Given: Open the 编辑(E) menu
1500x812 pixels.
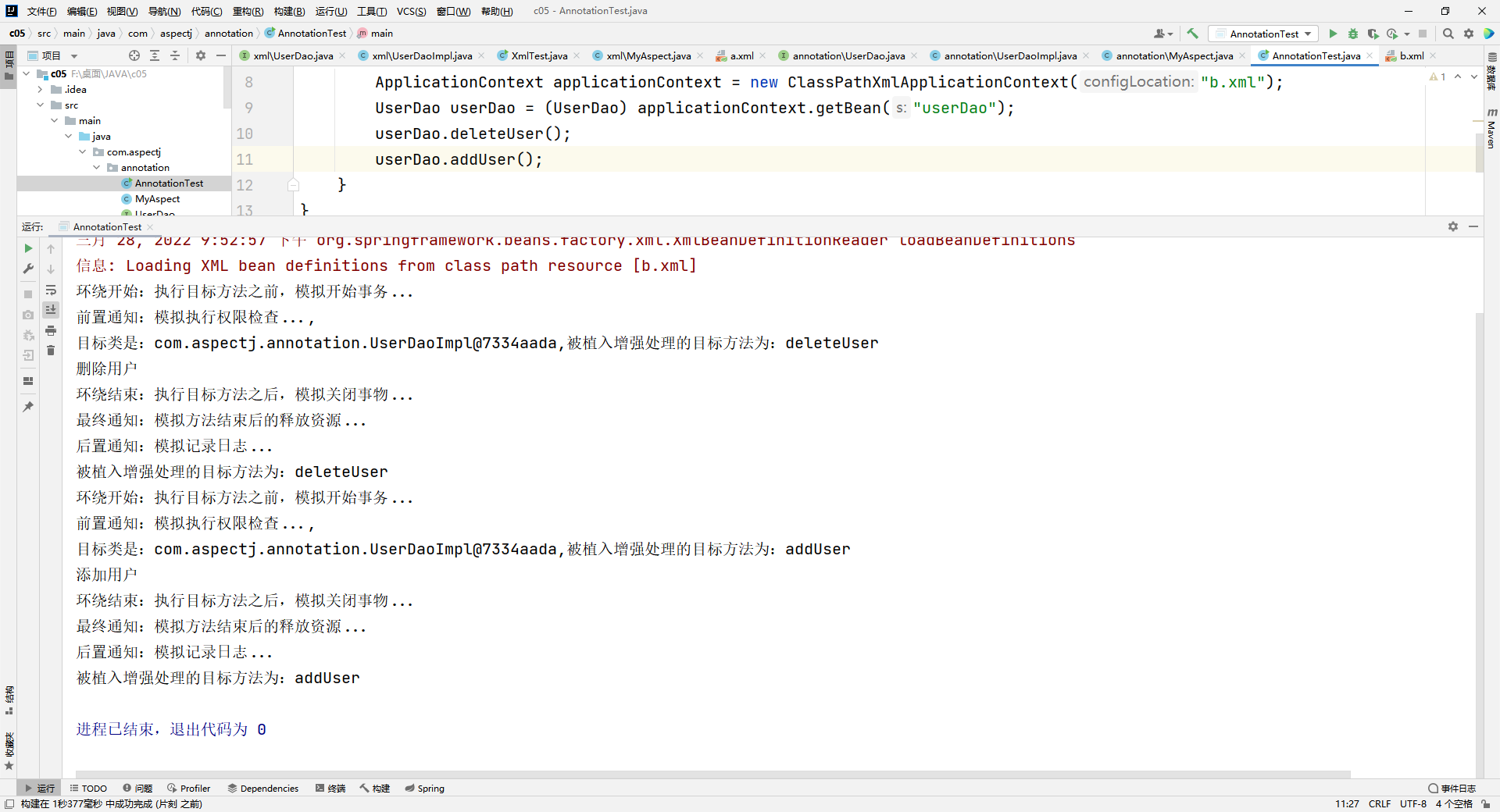Looking at the screenshot, I should coord(82,11).
